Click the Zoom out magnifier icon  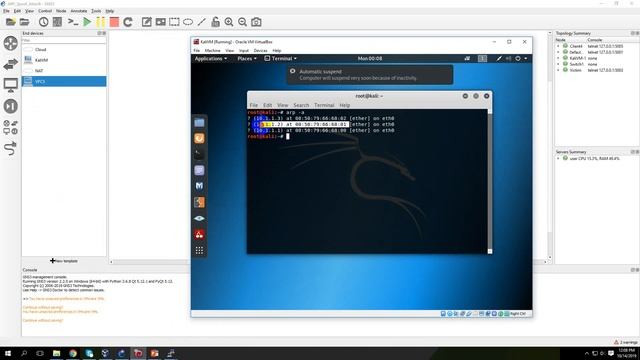tap(242, 22)
